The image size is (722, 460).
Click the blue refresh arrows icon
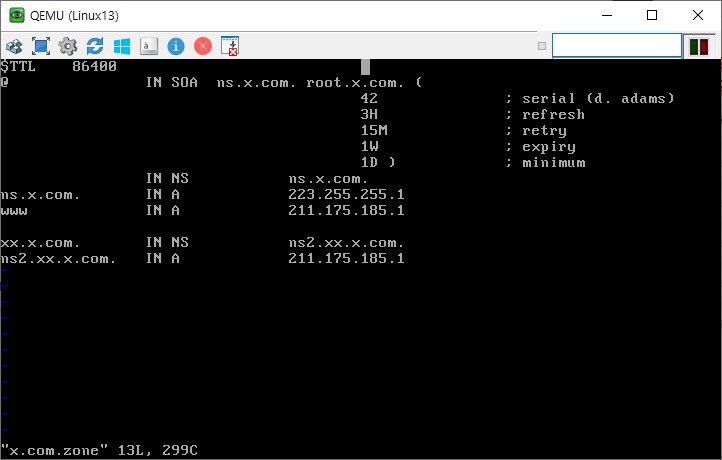[x=95, y=46]
